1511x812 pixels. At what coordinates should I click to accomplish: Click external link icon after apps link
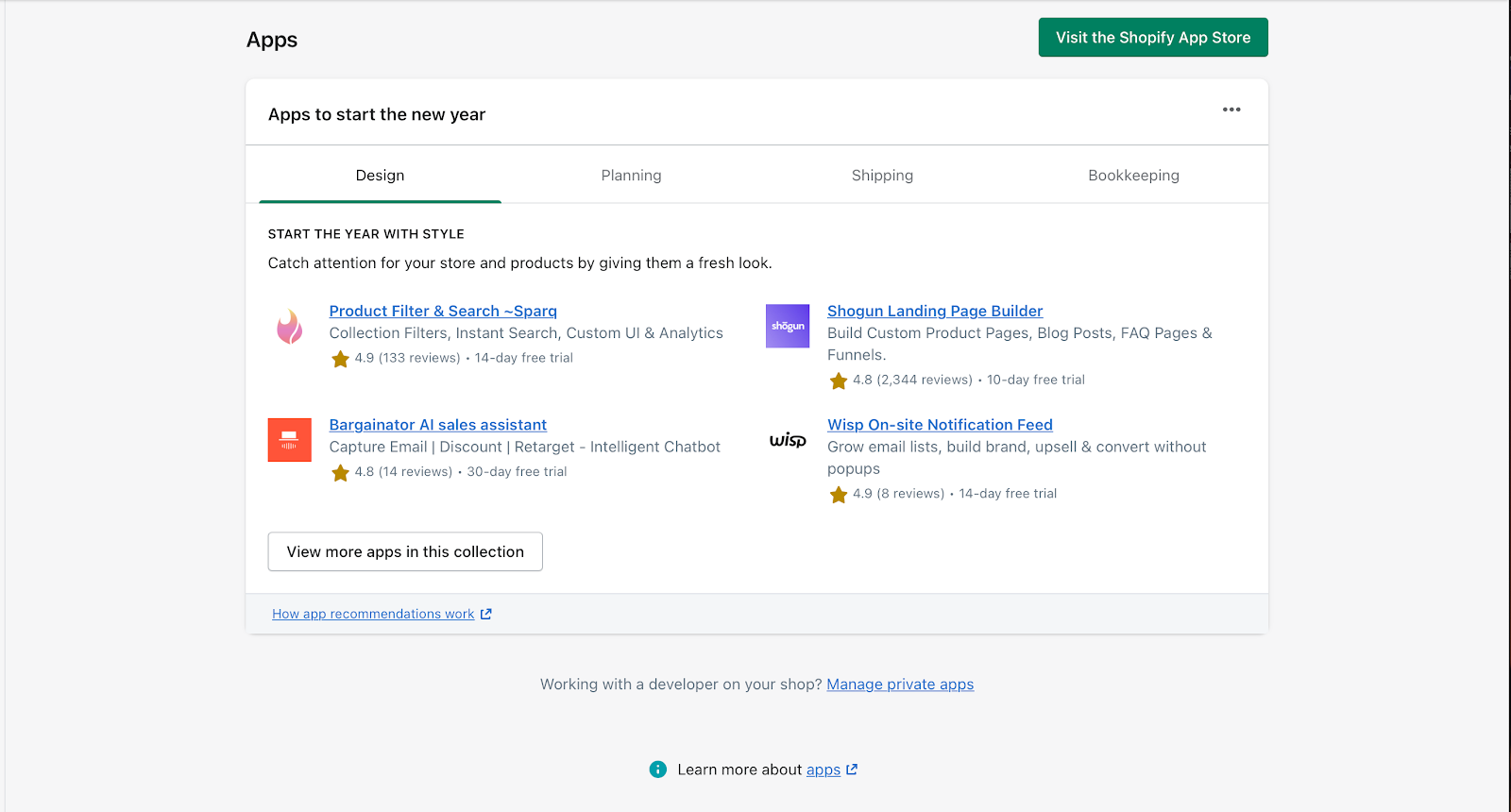[852, 770]
